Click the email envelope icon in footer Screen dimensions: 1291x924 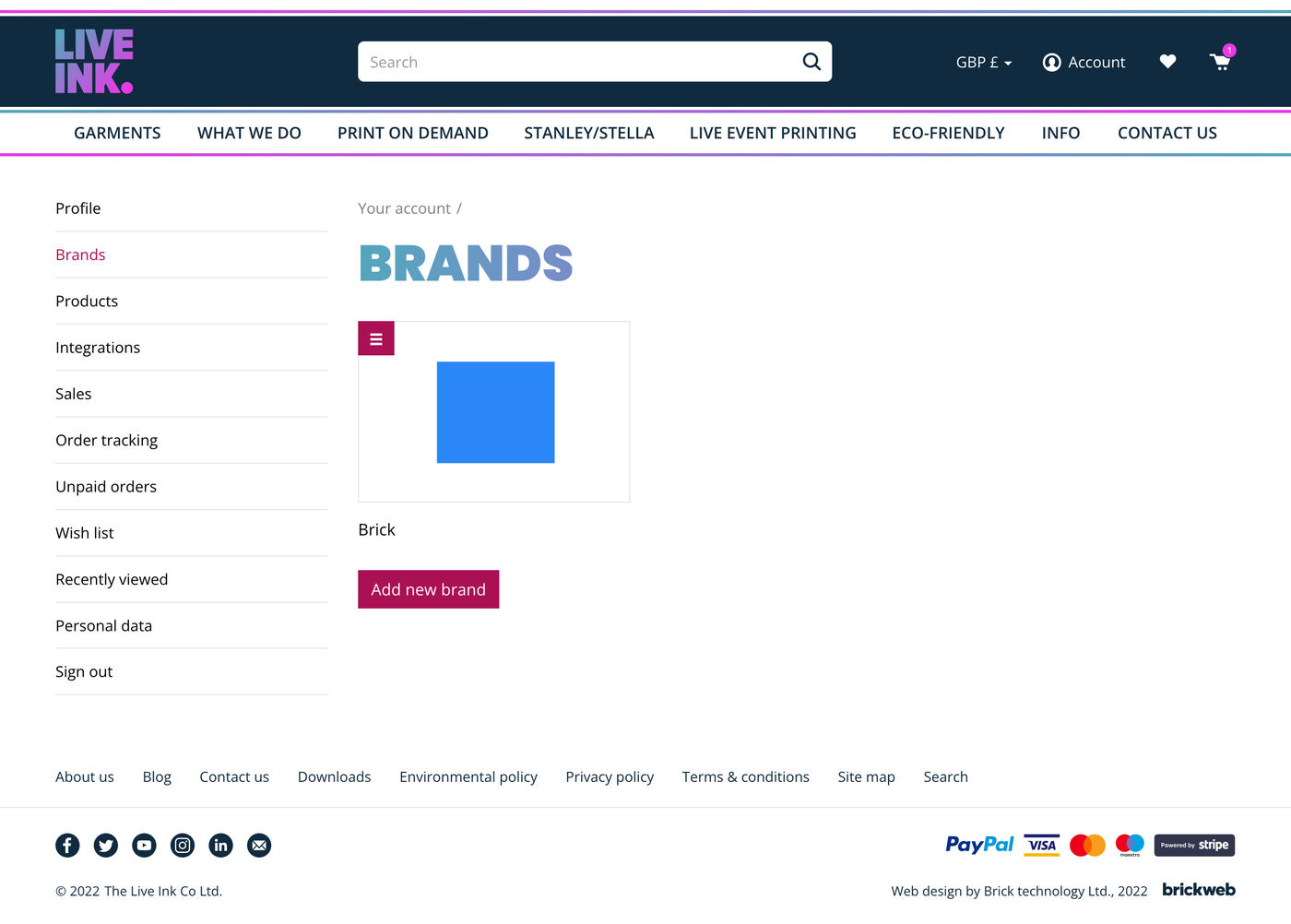pos(259,846)
